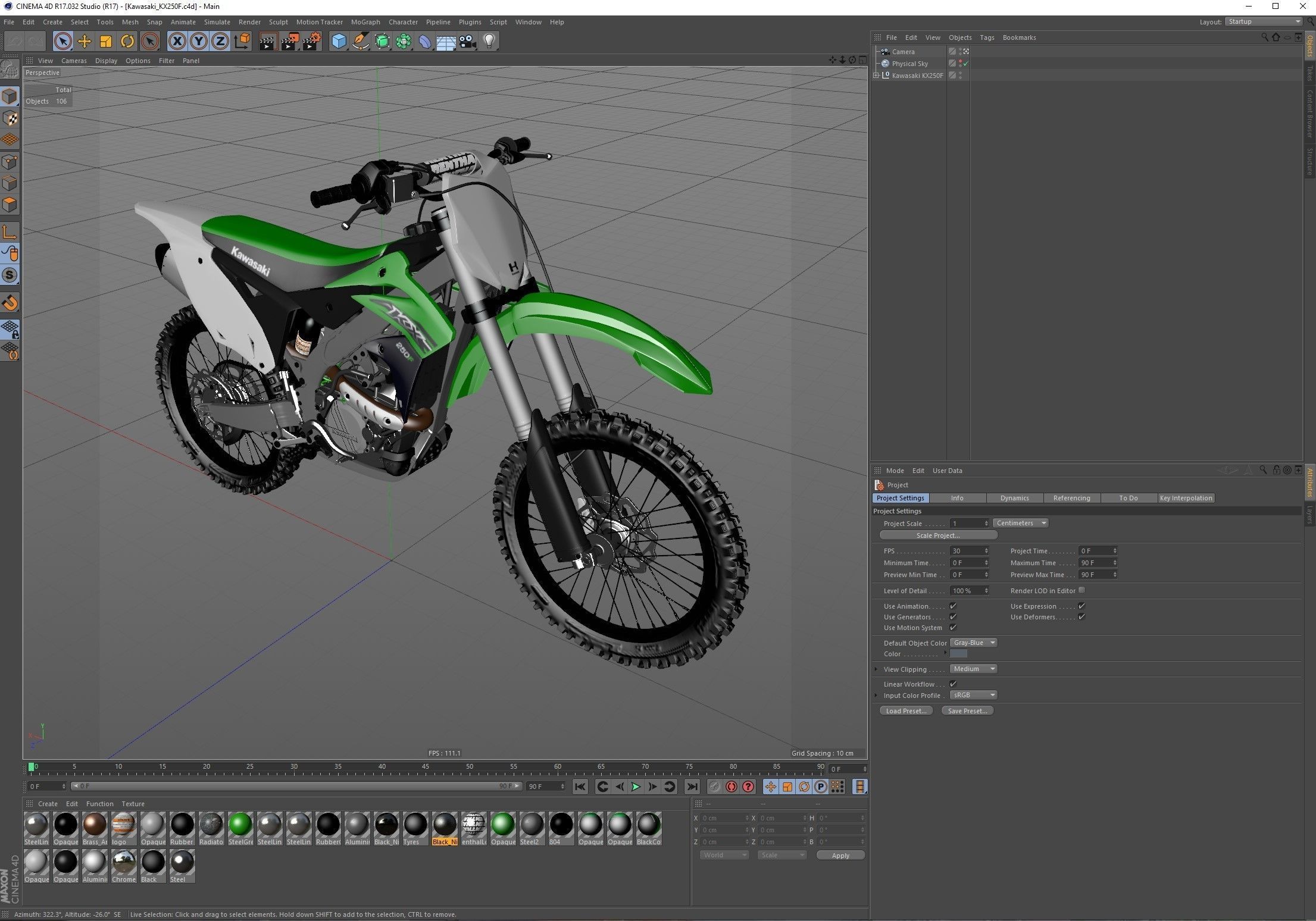The width and height of the screenshot is (1316, 921).
Task: Select the Tyres material
Action: pos(415,828)
